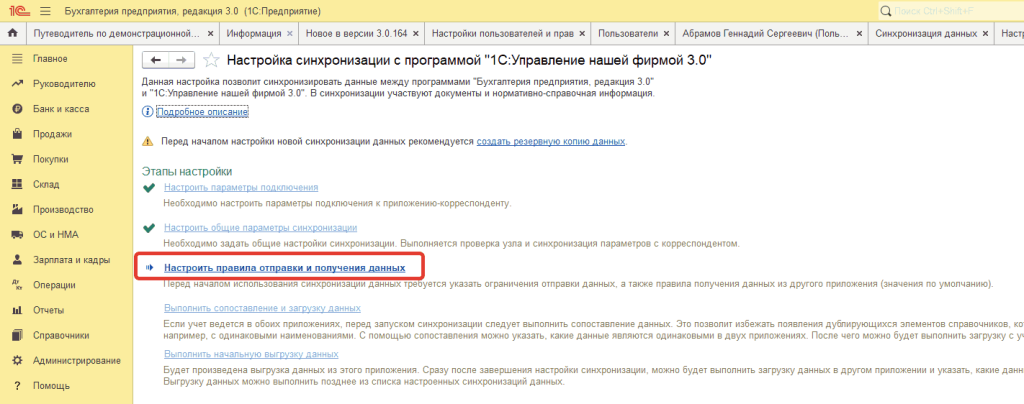Click the checkmark beside Настроить параметры подключения
This screenshot has height=404, width=1024.
[150, 188]
